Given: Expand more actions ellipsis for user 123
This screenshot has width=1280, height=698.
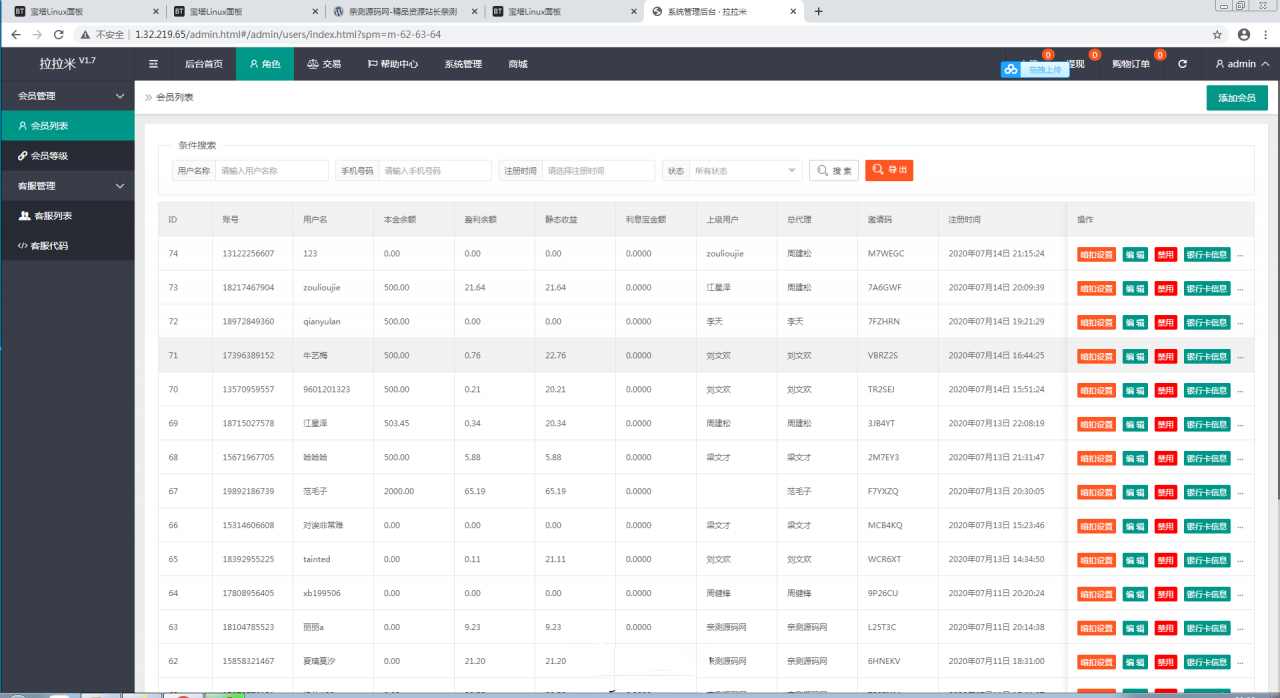Looking at the screenshot, I should click(x=1241, y=254).
